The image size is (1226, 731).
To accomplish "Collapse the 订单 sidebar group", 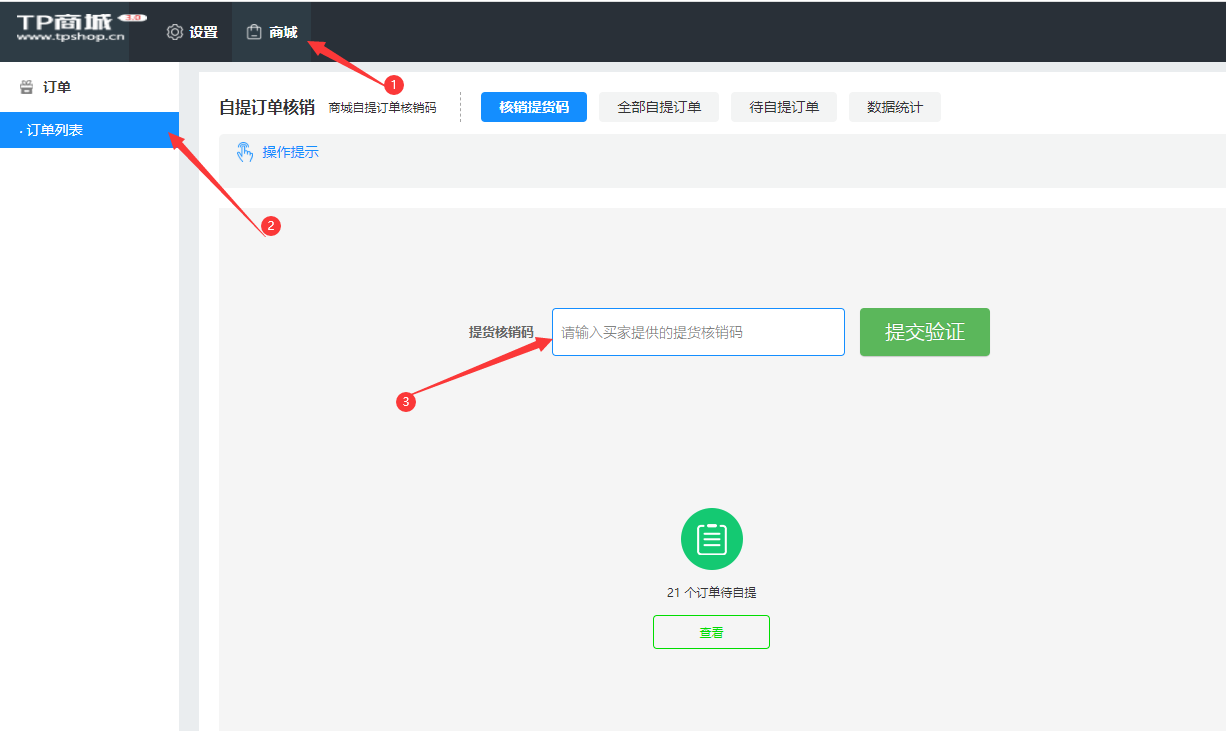I will 57,87.
